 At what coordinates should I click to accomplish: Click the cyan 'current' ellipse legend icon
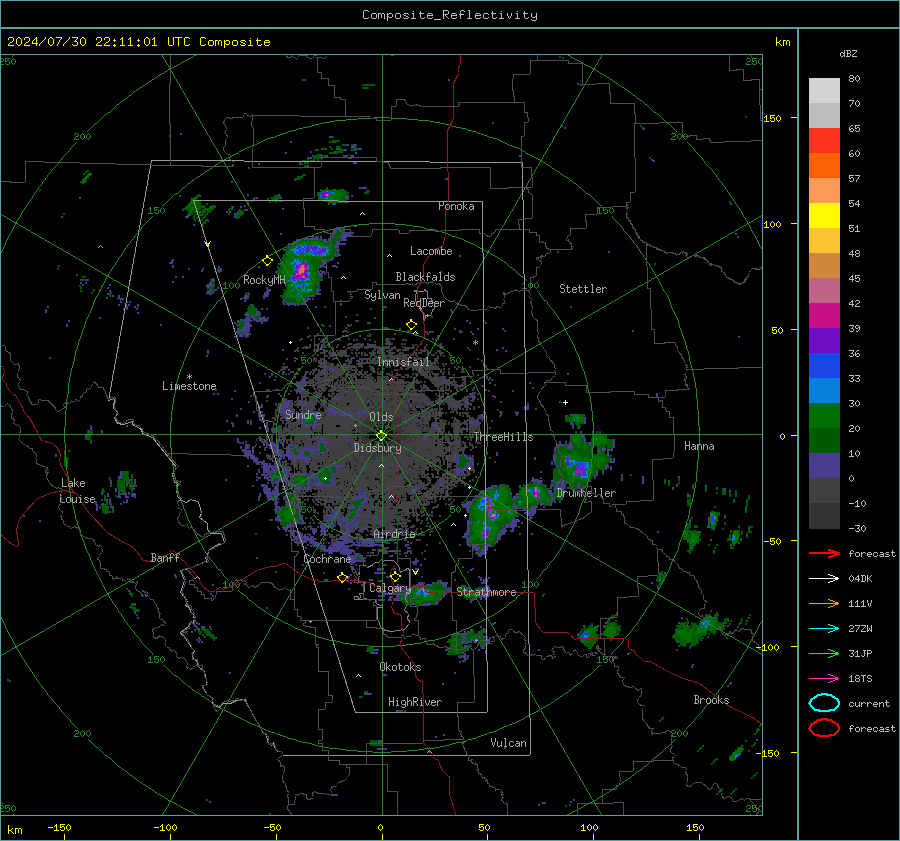click(824, 703)
